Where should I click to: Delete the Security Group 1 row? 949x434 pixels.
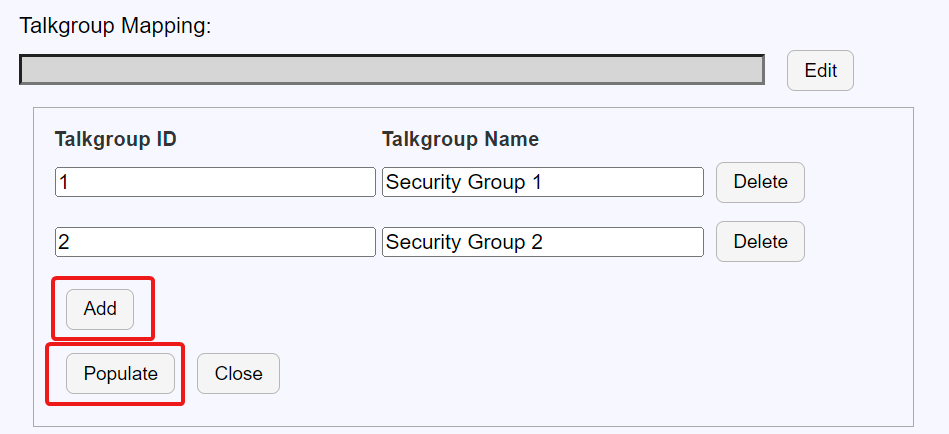pos(760,182)
